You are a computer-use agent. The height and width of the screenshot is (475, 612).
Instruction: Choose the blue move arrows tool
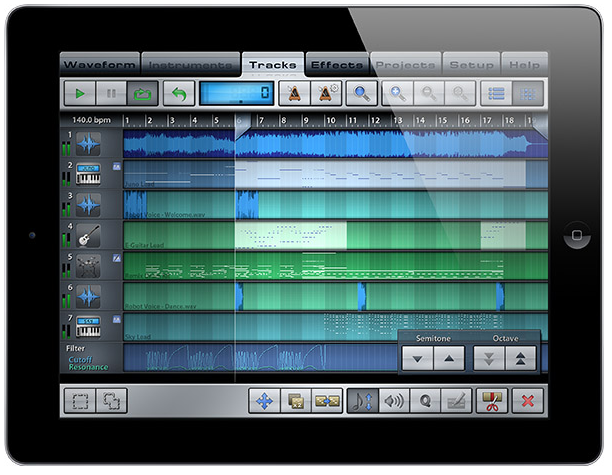click(264, 401)
